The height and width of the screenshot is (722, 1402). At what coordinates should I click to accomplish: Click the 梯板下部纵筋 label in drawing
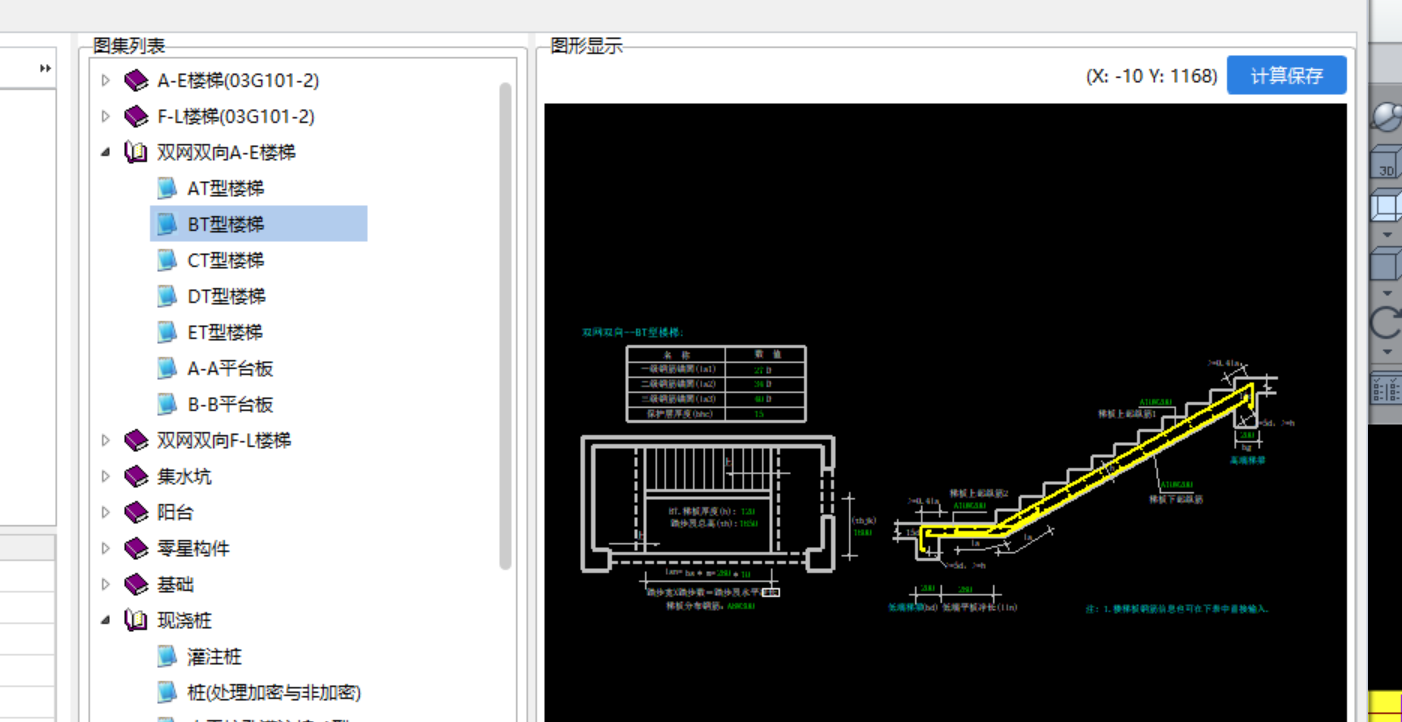point(1176,498)
